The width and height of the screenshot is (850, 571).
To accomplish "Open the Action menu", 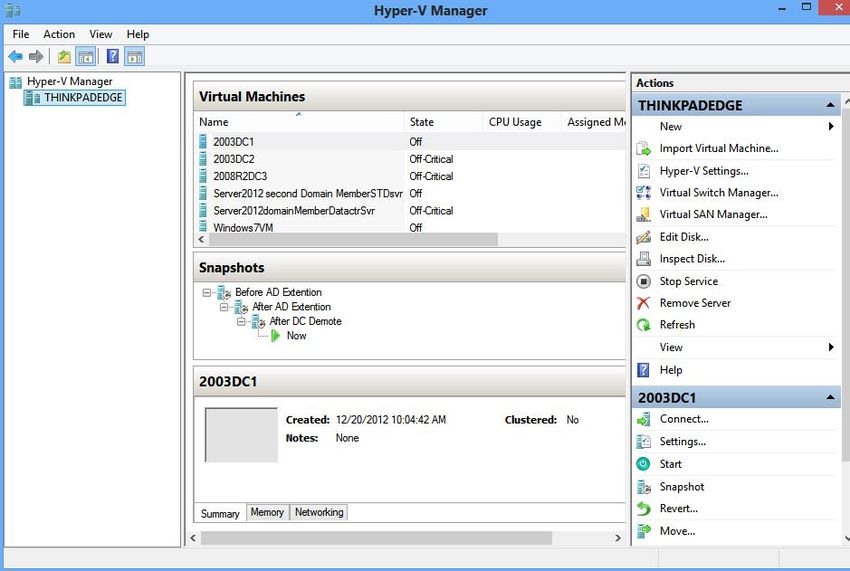I will click(59, 34).
